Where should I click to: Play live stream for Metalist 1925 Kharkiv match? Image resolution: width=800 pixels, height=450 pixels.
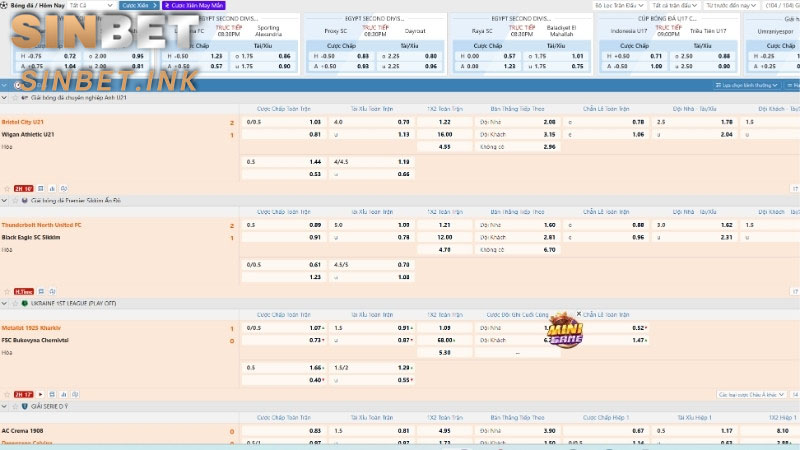click(x=41, y=394)
